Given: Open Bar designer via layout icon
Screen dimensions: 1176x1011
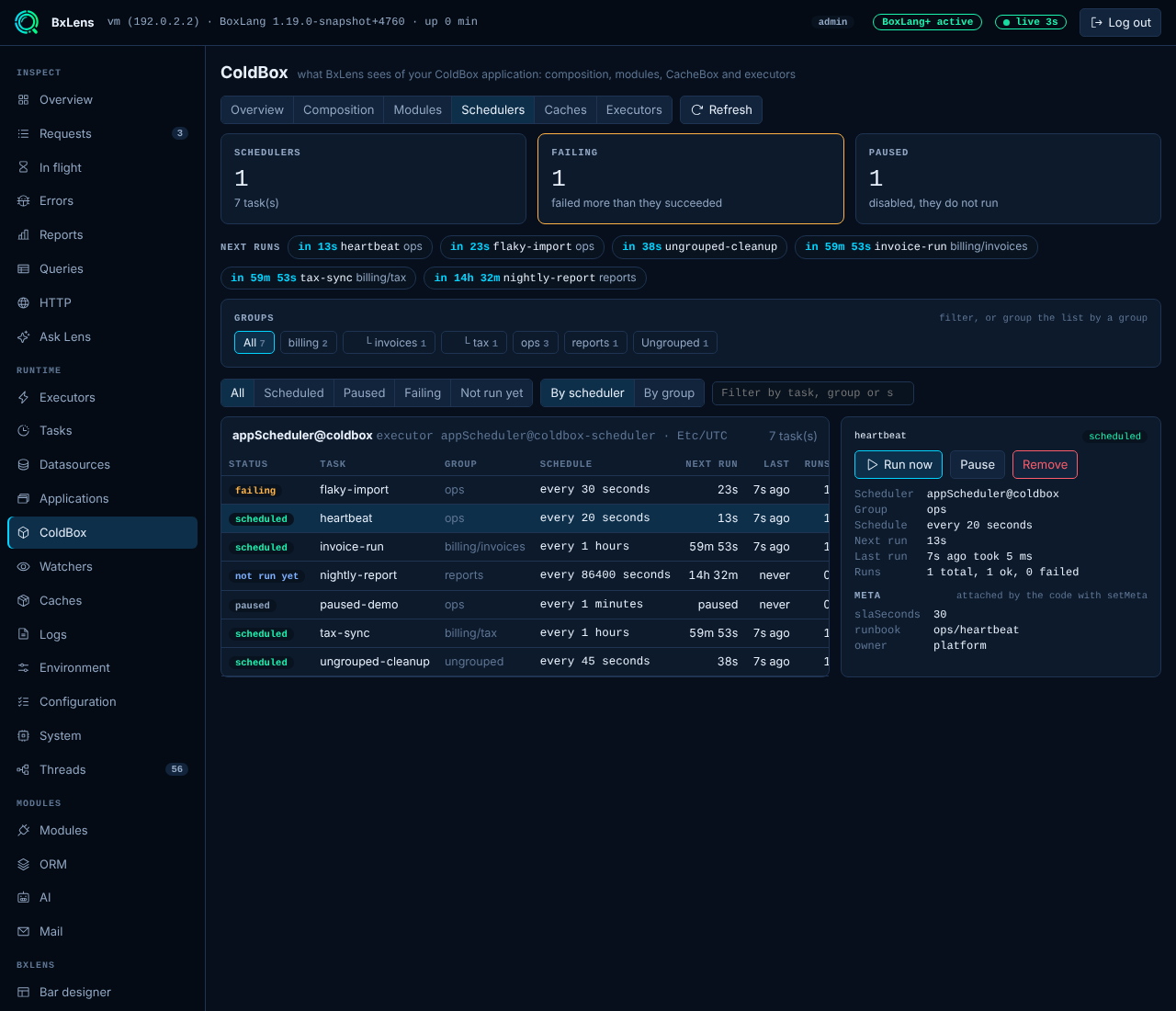Looking at the screenshot, I should 24,993.
